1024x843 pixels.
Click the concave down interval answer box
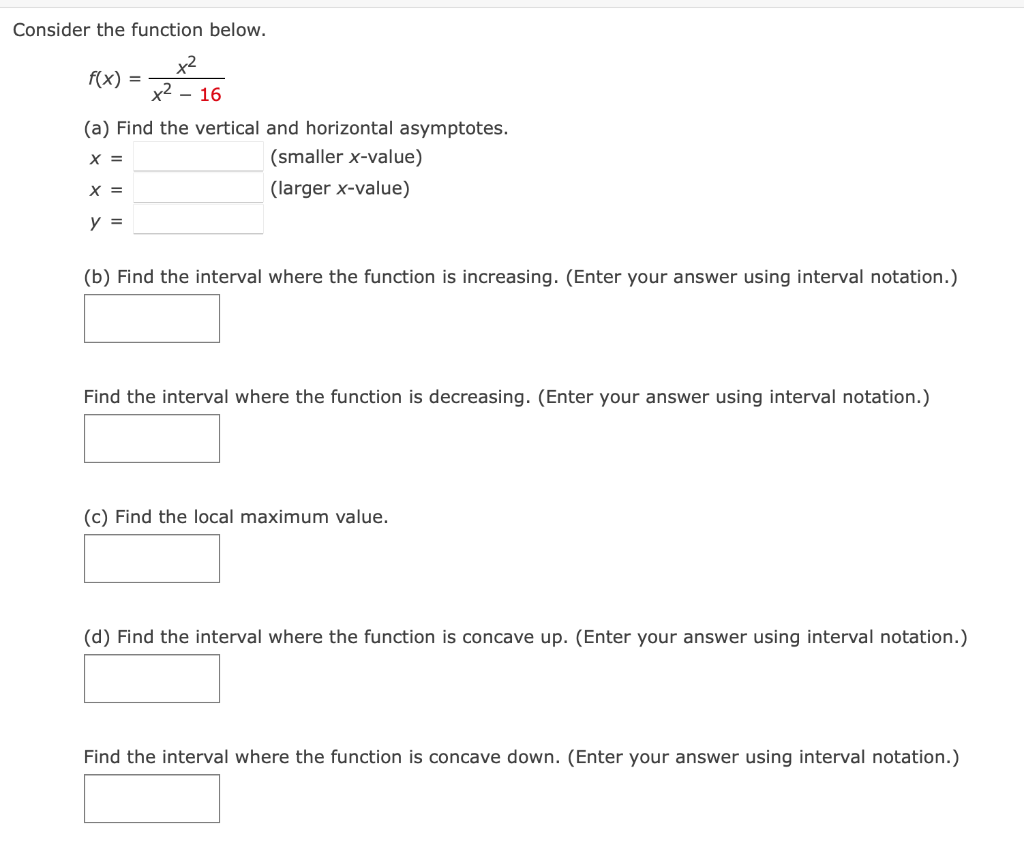point(151,798)
